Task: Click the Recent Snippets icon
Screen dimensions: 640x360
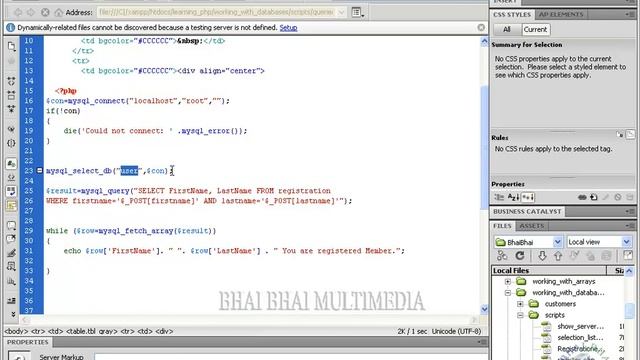Action: (11, 267)
